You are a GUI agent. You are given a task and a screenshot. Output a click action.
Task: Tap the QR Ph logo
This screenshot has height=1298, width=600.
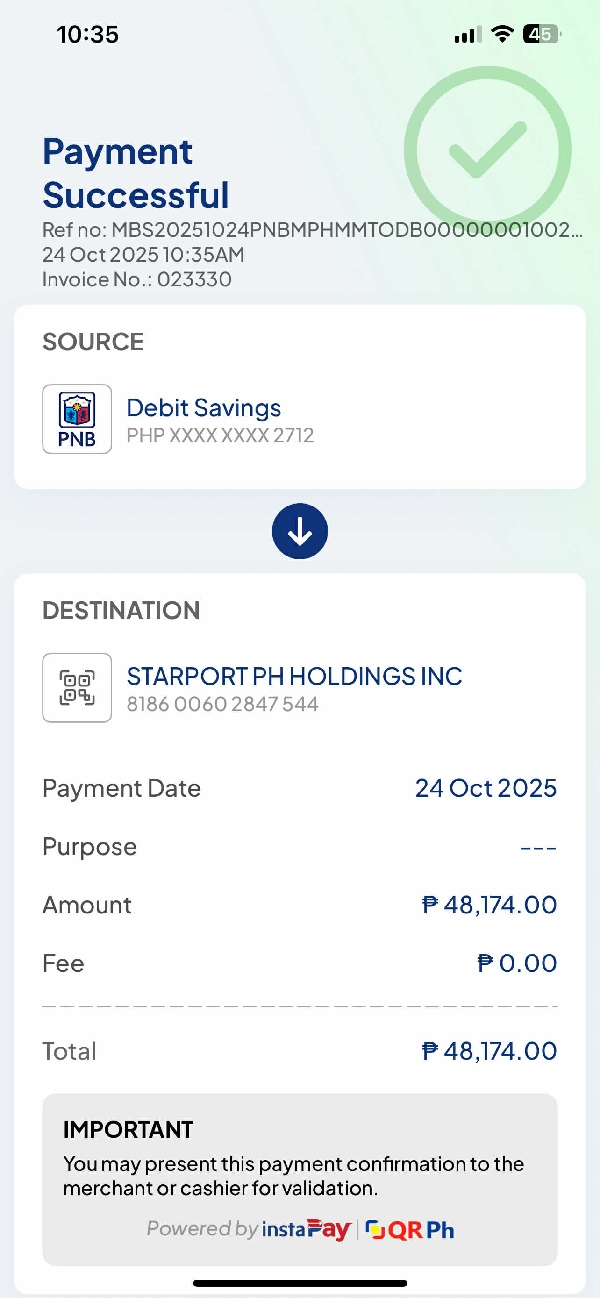point(410,1229)
